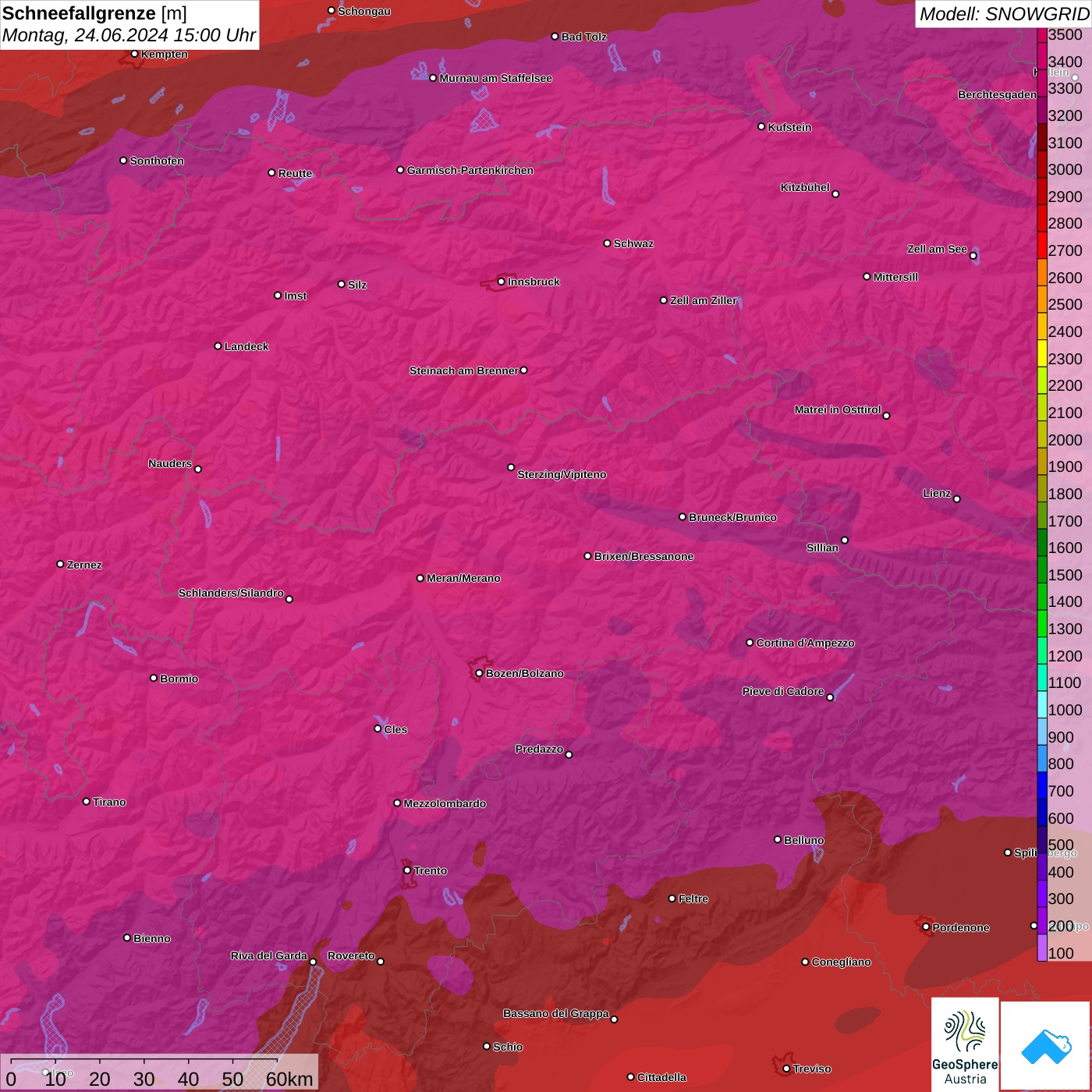This screenshot has width=1092, height=1092.
Task: Select the Meran/Merano marker dot
Action: (420, 578)
